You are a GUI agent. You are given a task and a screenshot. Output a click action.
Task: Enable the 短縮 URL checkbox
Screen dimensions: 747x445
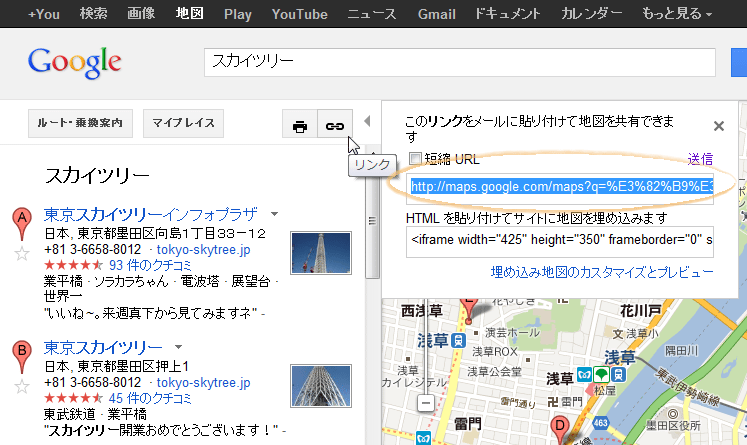[415, 158]
